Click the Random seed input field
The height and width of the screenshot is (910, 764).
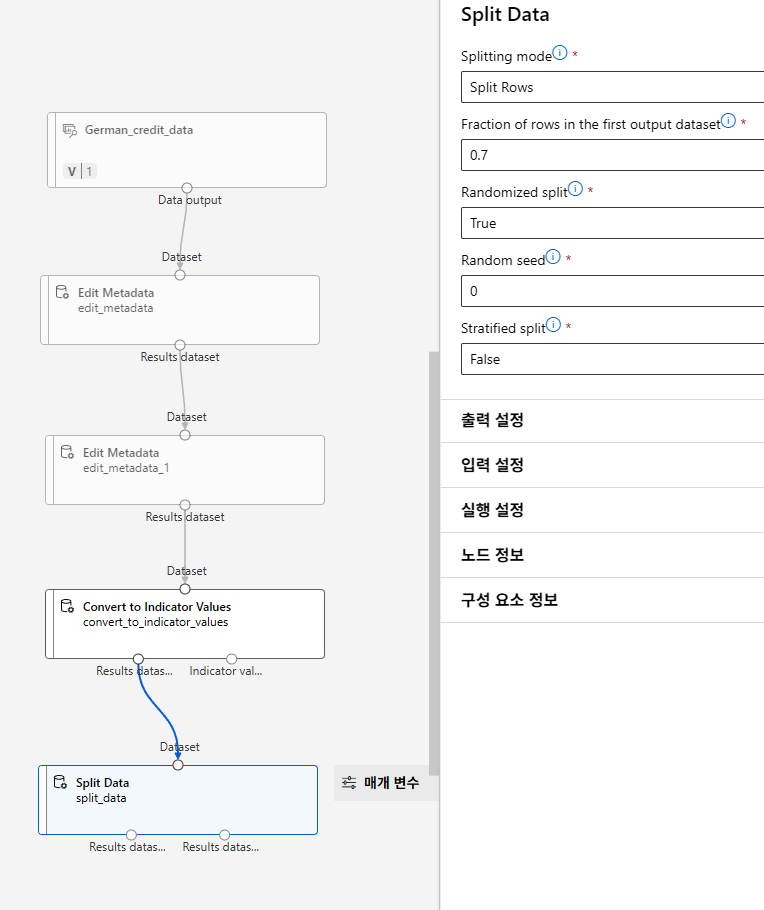pyautogui.click(x=612, y=291)
